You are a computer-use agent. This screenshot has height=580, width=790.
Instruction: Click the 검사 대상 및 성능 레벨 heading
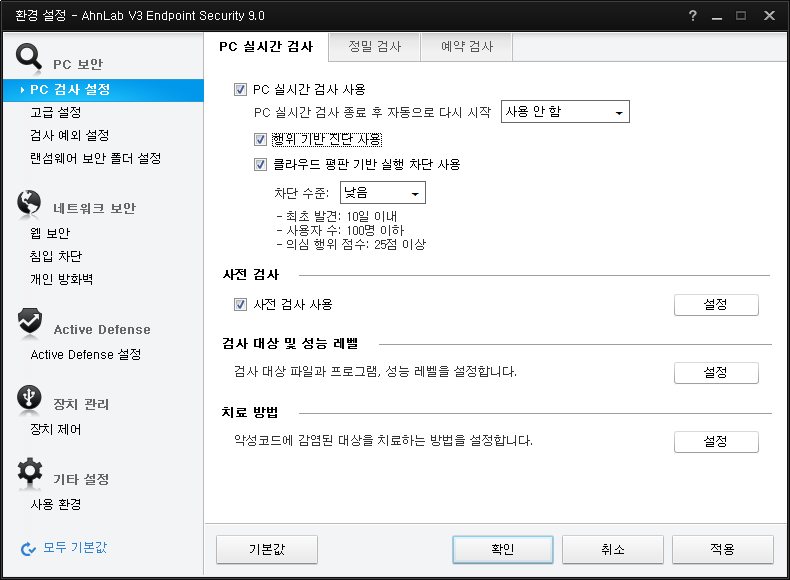[x=290, y=344]
